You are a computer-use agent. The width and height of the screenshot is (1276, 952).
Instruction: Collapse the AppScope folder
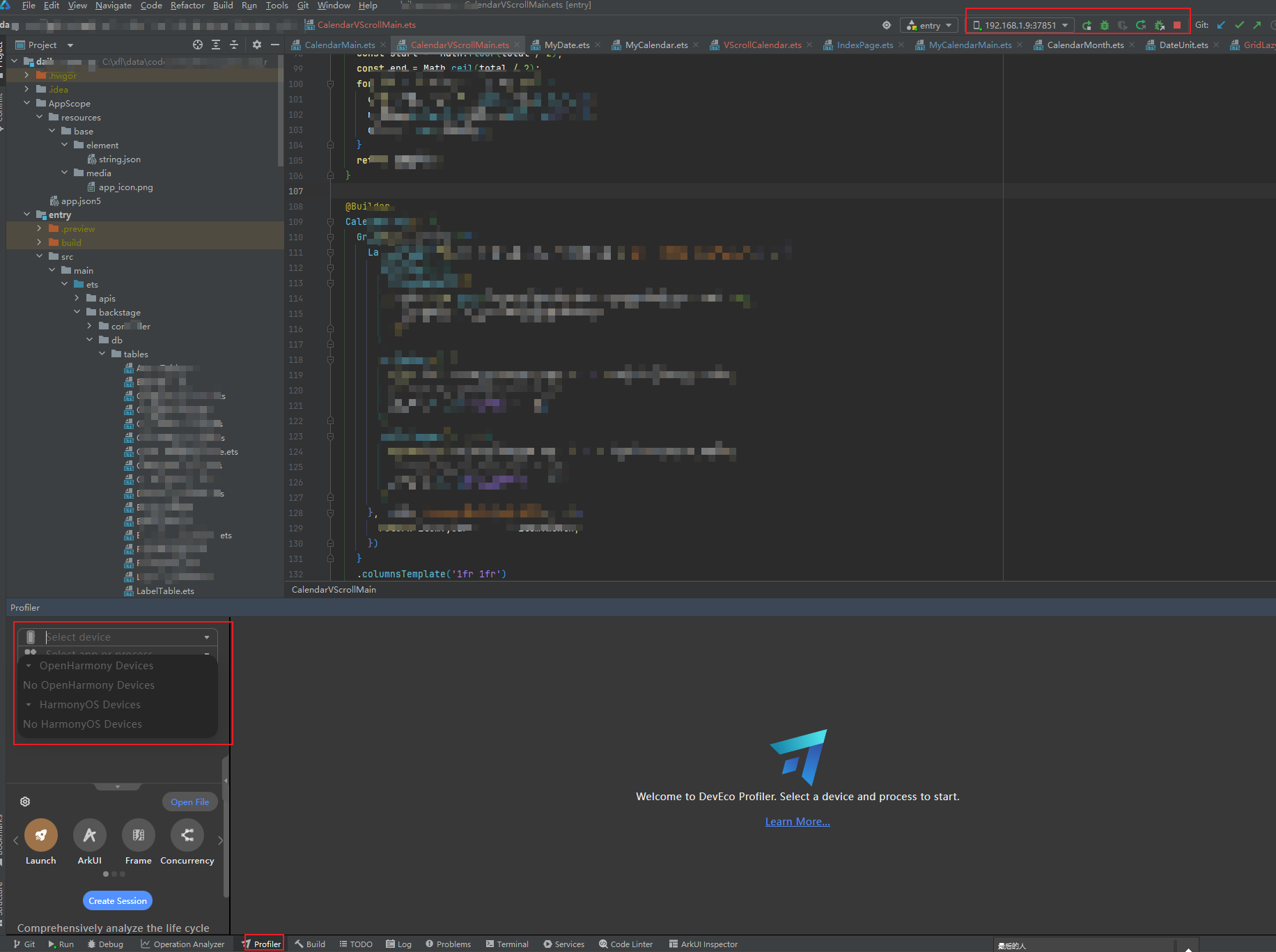tap(27, 103)
